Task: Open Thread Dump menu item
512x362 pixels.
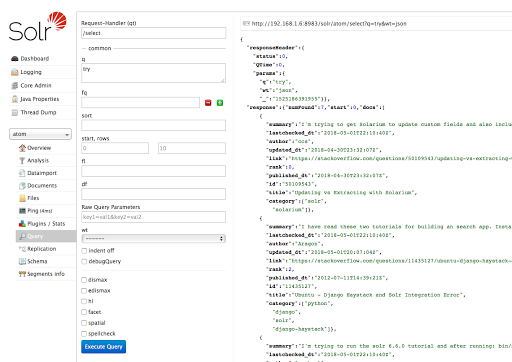Action: (38, 112)
